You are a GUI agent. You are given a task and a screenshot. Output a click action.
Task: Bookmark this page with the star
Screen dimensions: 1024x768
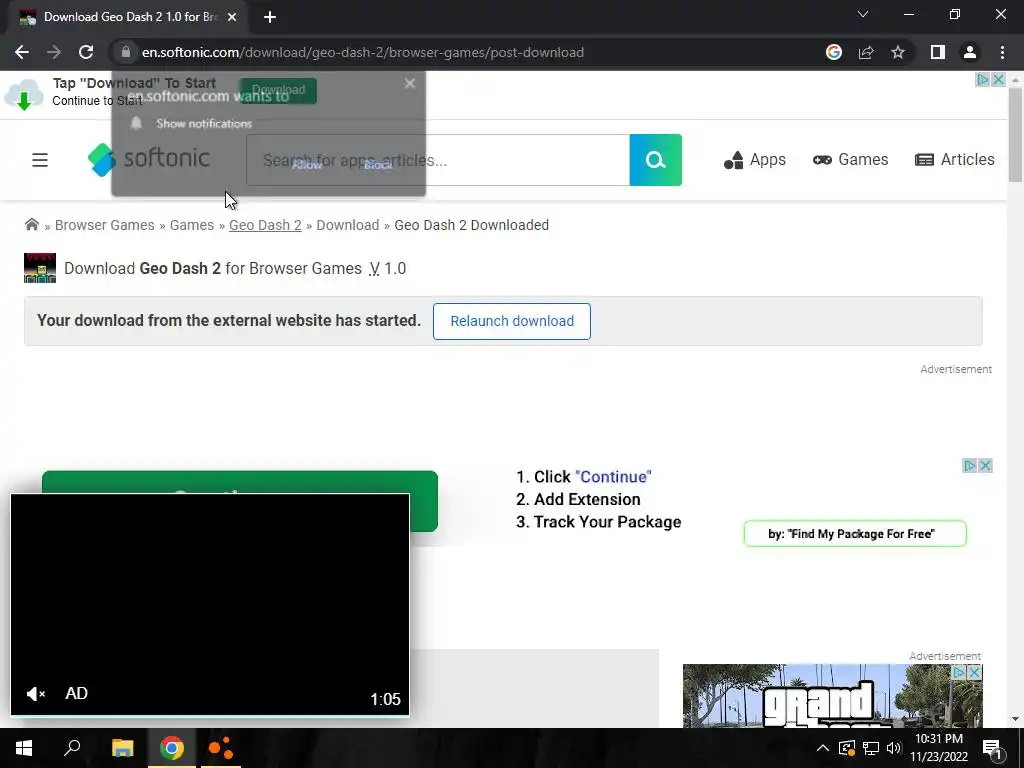898,52
